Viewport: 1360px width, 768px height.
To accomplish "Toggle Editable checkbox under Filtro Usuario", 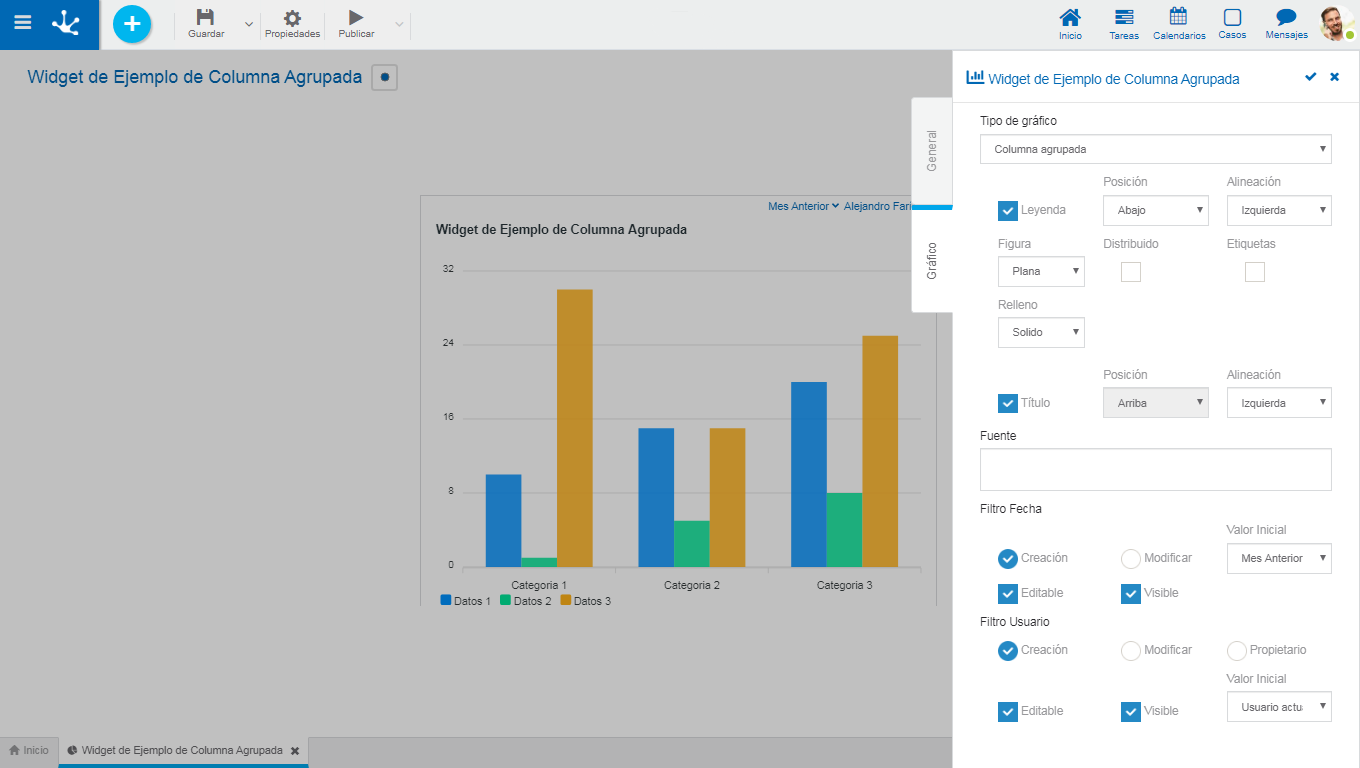I will [x=1008, y=712].
